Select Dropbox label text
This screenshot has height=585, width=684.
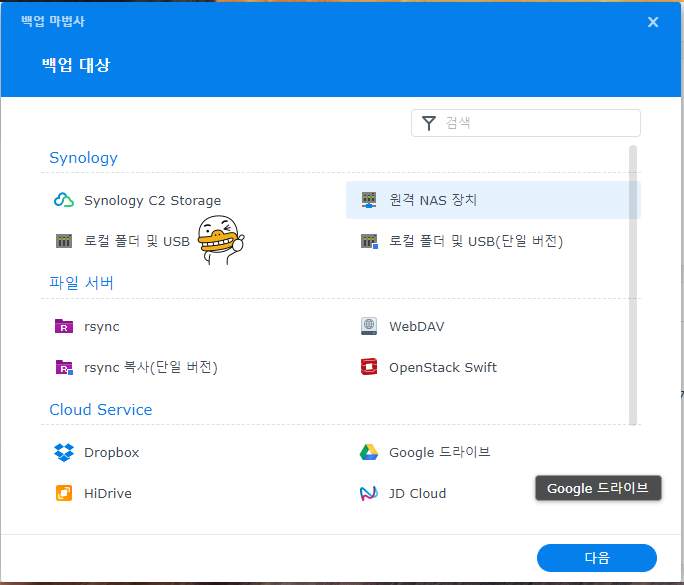[112, 452]
